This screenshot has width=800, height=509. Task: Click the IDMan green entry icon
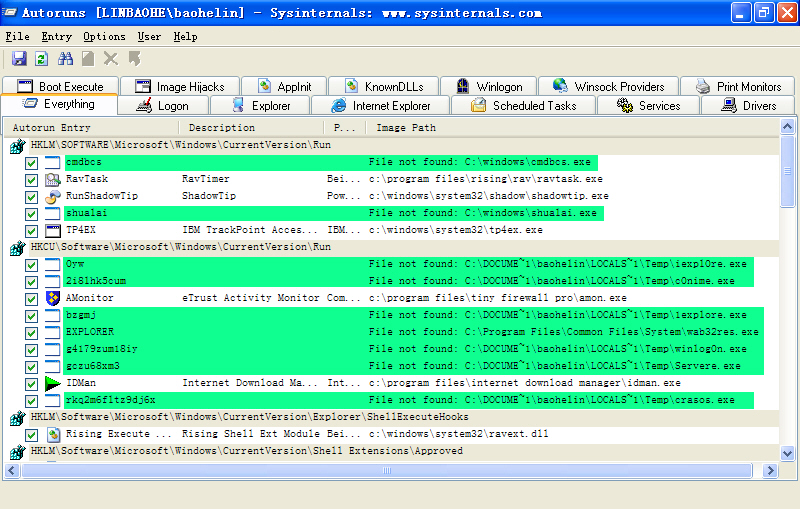pyautogui.click(x=53, y=383)
